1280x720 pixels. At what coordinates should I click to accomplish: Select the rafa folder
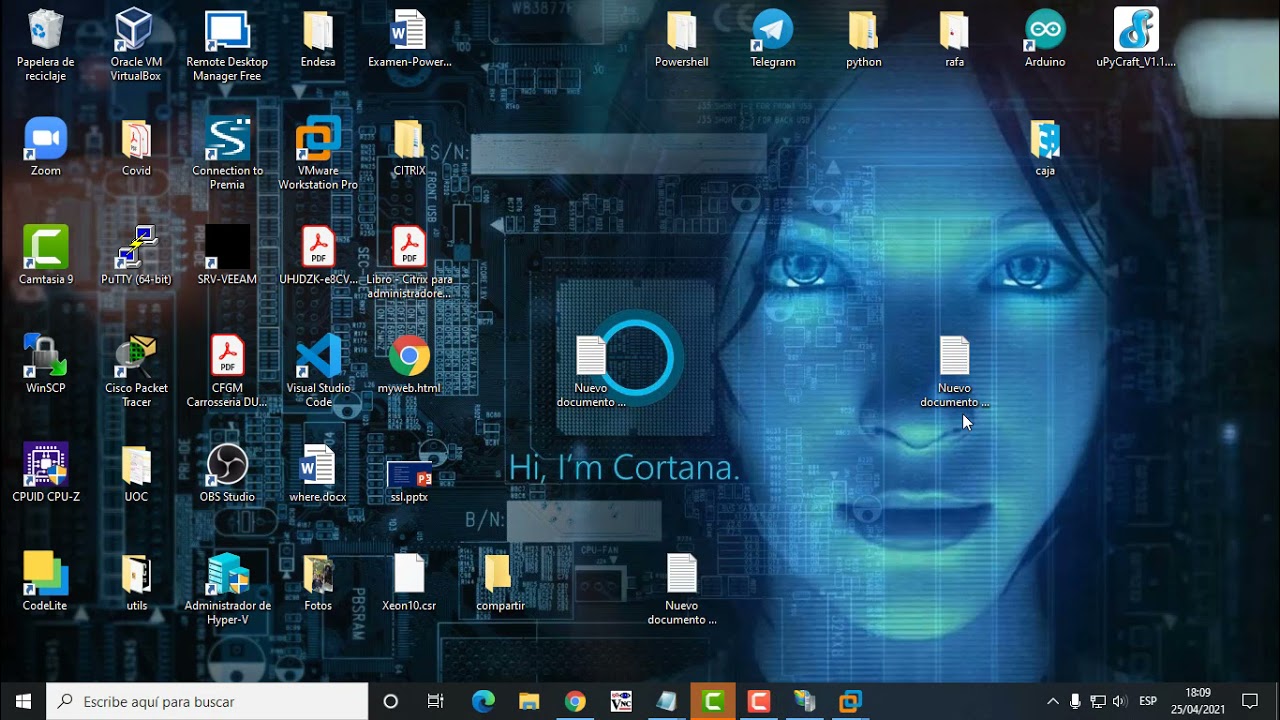click(955, 40)
